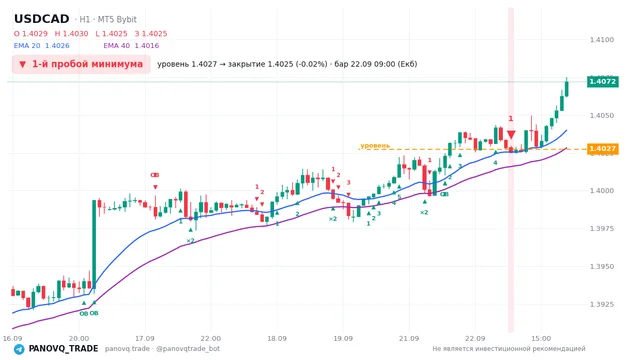The height and width of the screenshot is (360, 640).
Task: Click the 19.09 date label
Action: click(x=343, y=338)
